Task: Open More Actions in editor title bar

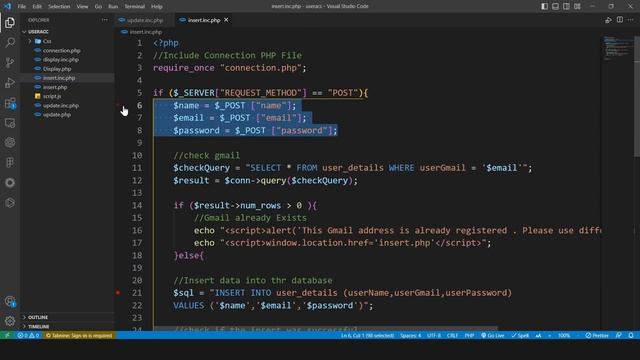Action: click(x=631, y=20)
